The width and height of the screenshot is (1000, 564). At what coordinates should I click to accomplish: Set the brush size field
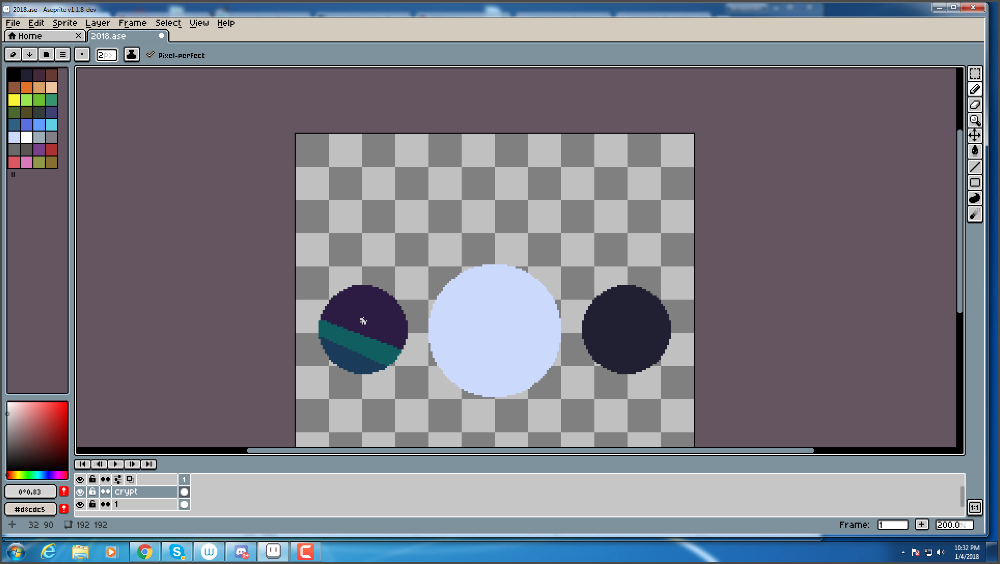click(107, 55)
